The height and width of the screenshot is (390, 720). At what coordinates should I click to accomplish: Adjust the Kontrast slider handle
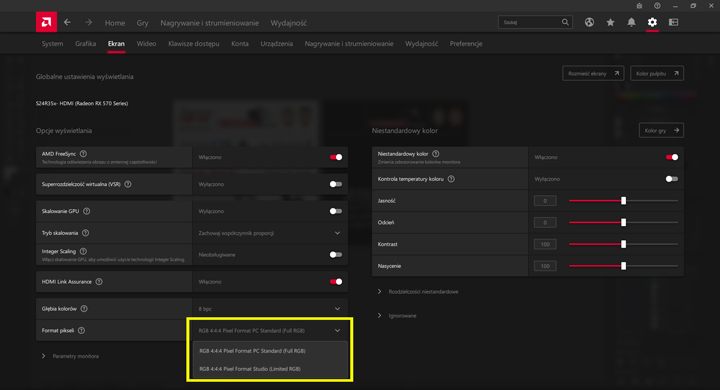click(624, 244)
